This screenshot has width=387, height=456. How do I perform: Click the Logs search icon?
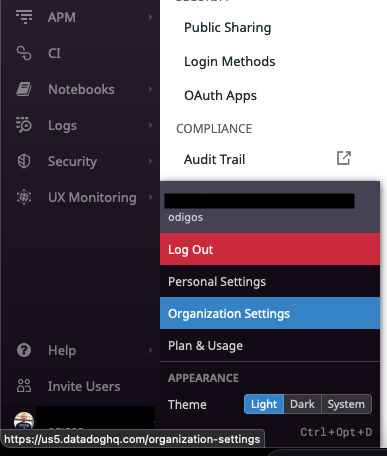(x=24, y=125)
